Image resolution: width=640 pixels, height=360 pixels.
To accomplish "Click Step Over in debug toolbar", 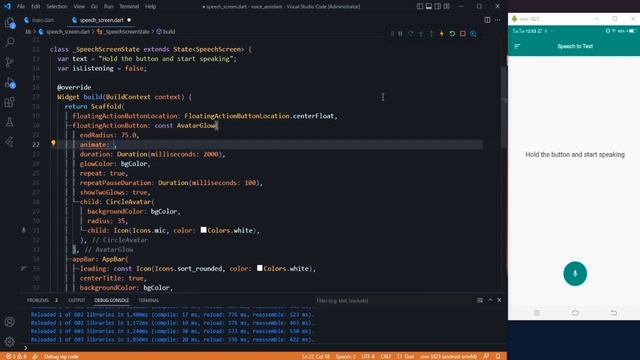I will tap(411, 34).
